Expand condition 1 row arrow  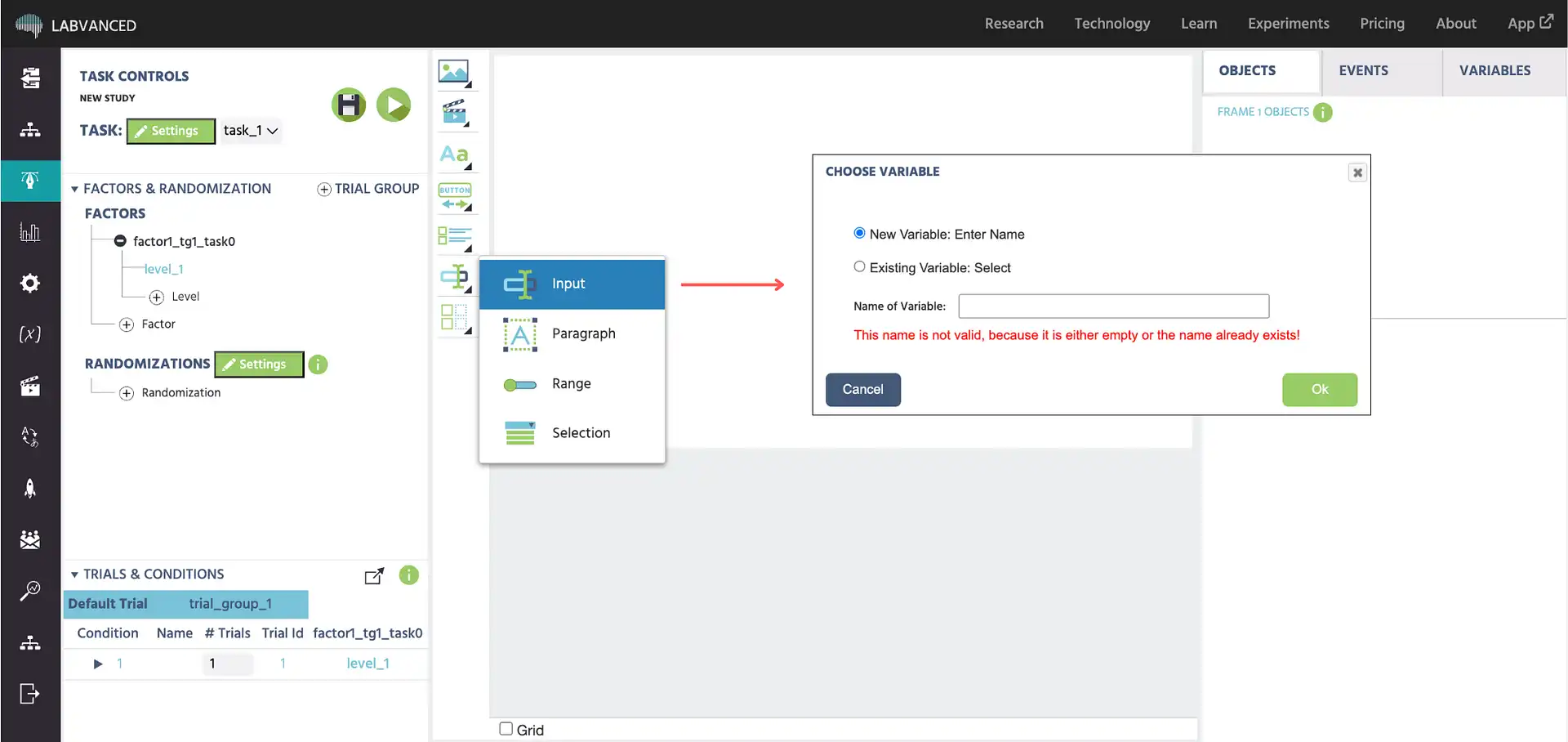click(x=98, y=664)
